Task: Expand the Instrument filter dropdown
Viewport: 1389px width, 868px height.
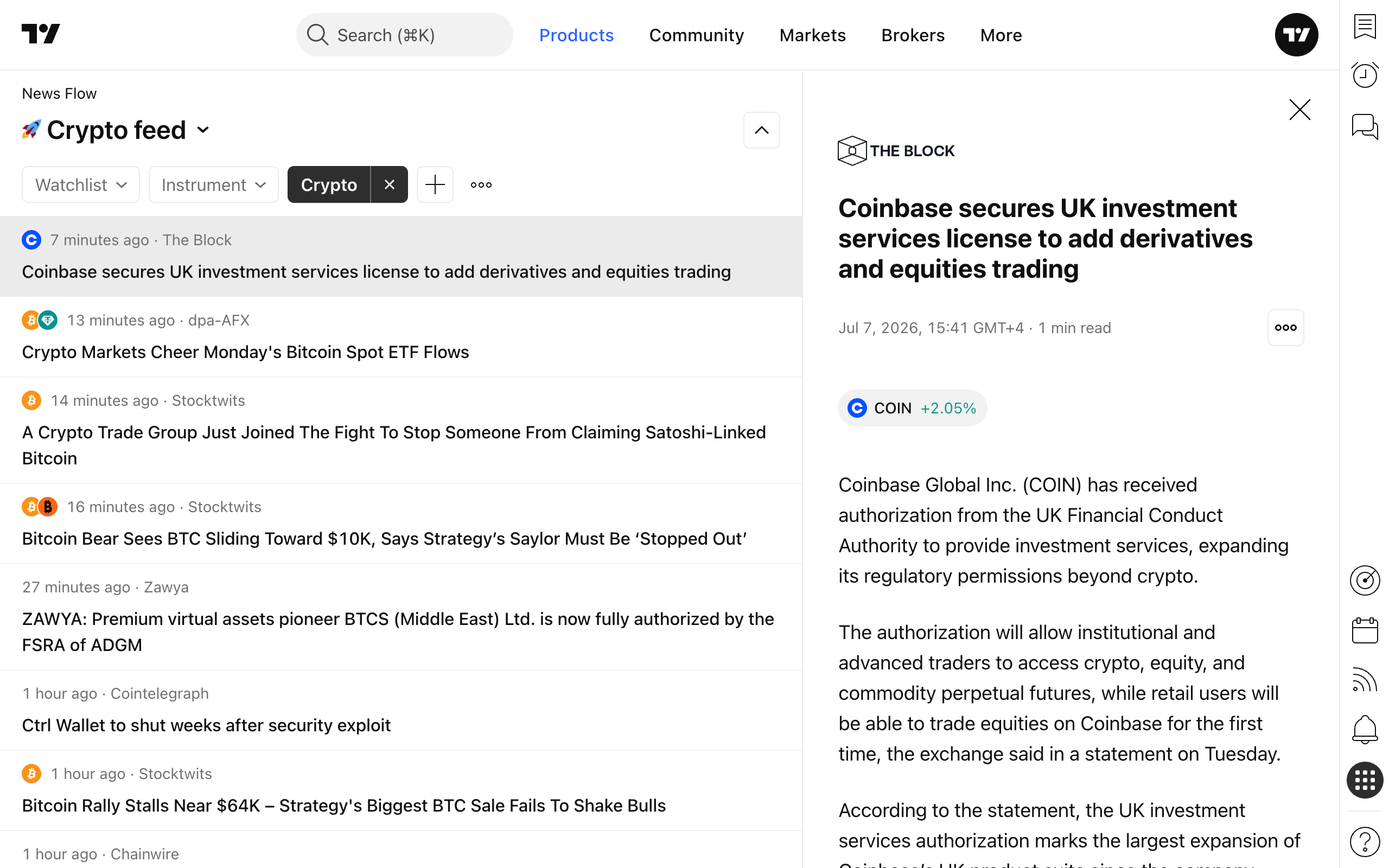Action: pos(214,184)
